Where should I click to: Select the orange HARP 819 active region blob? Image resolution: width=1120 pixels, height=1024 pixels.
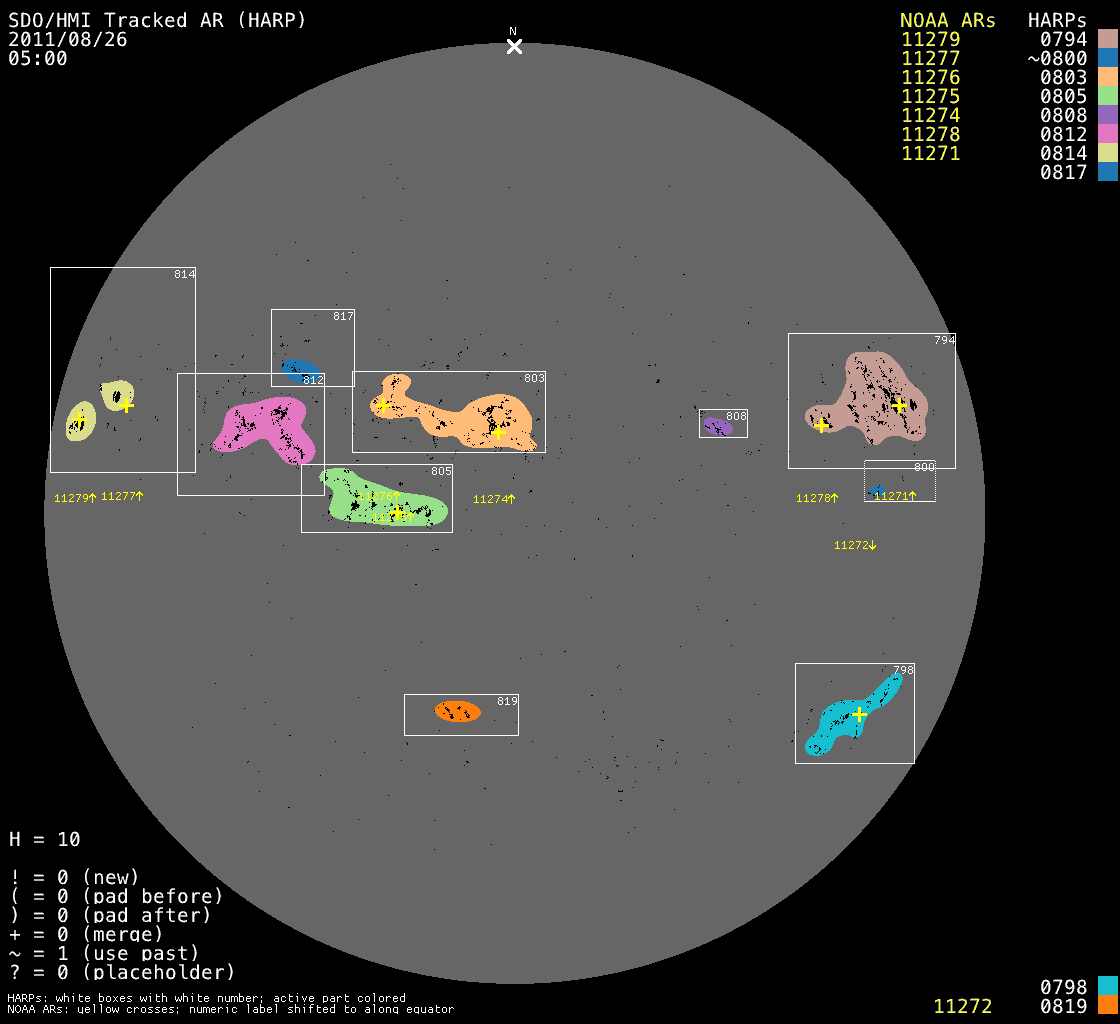pos(458,711)
